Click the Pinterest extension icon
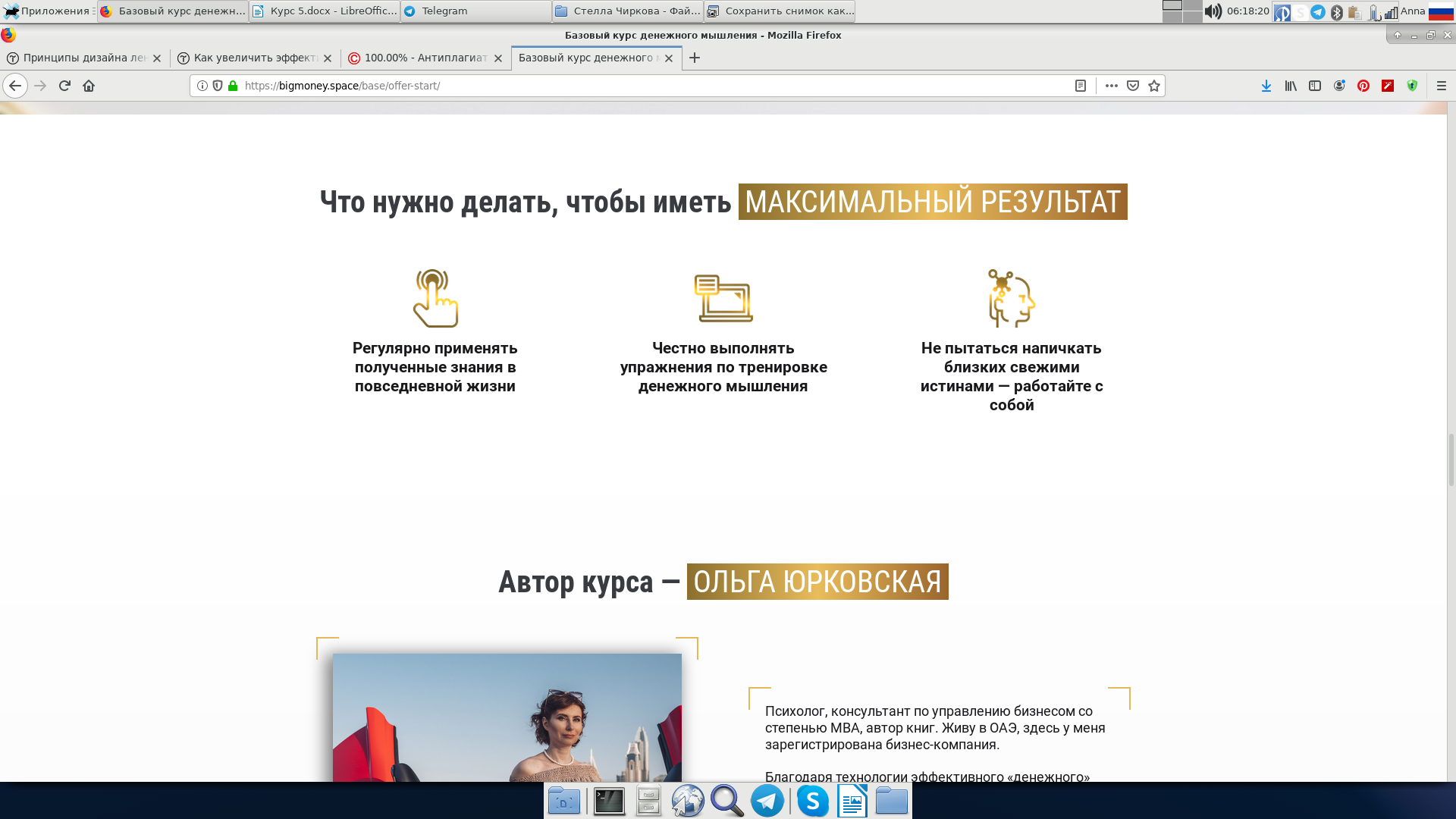The width and height of the screenshot is (1456, 819). 1363,86
